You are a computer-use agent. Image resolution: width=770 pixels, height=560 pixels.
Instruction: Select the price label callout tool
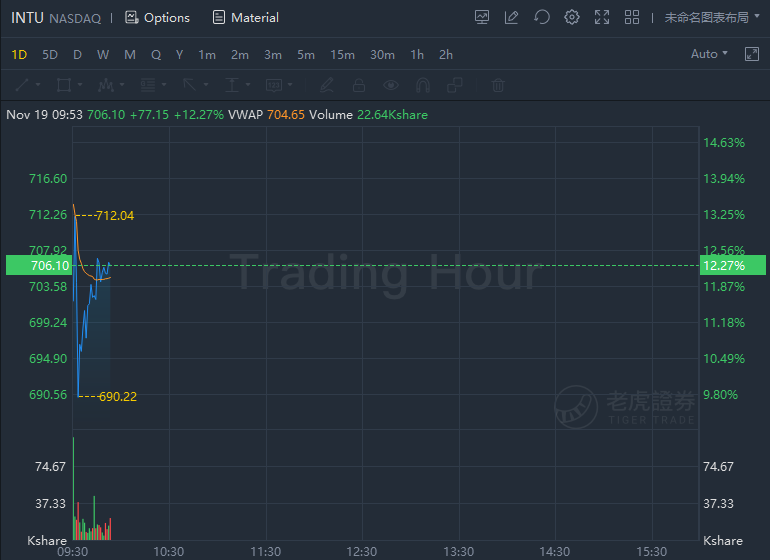point(274,85)
